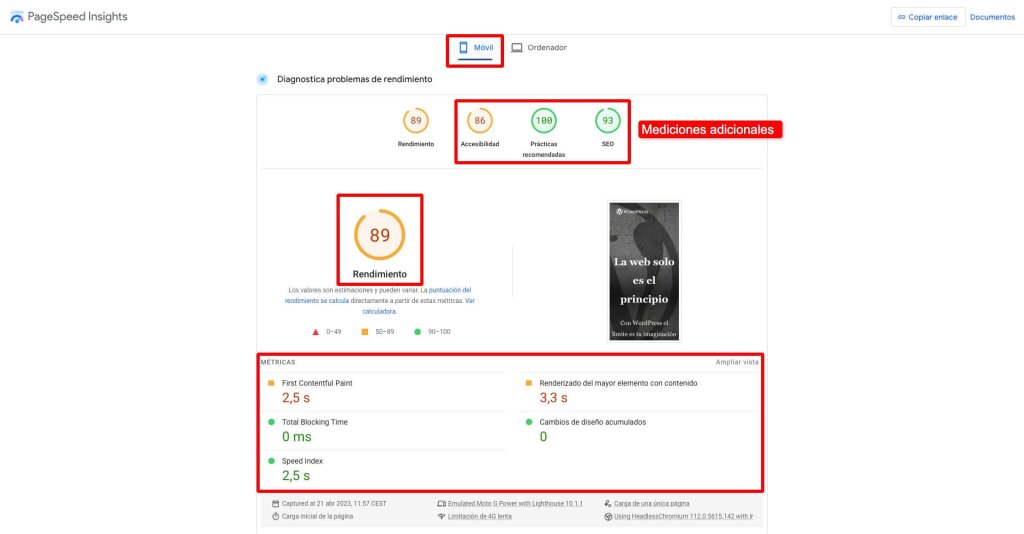Open the Documentos link
This screenshot has height=534, width=1024.
[x=992, y=17]
